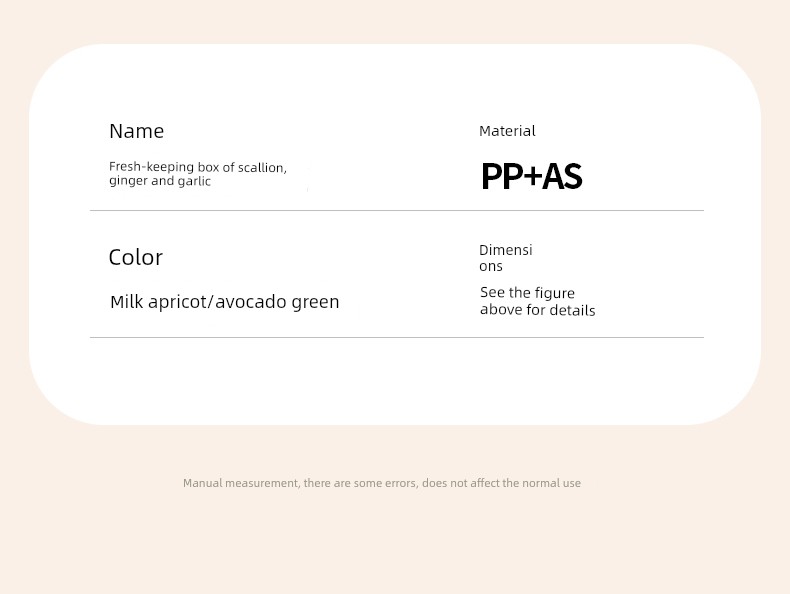Click the "avocado green" color name
The height and width of the screenshot is (594, 790).
point(277,302)
